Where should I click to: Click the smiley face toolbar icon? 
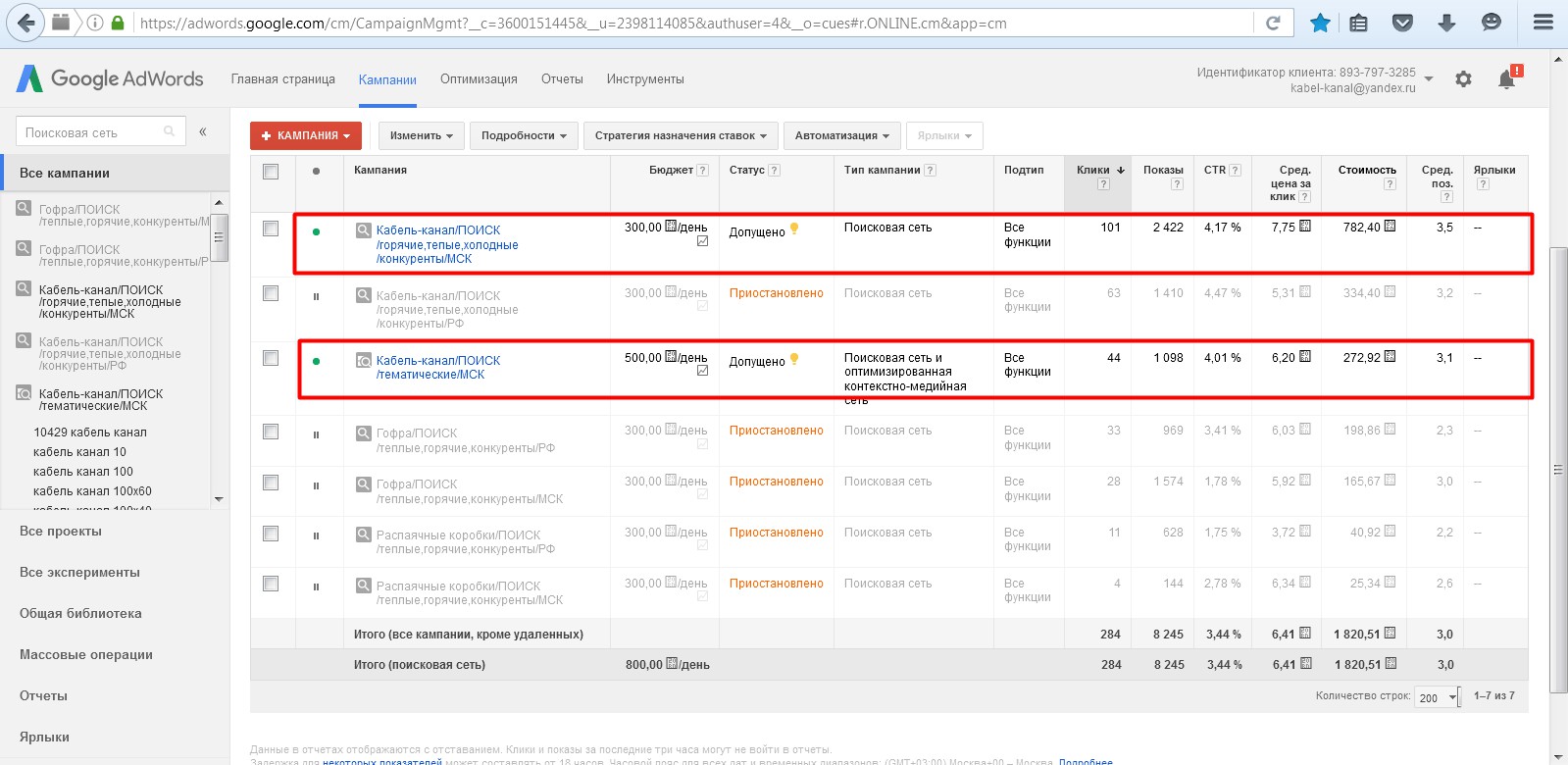(x=1491, y=23)
